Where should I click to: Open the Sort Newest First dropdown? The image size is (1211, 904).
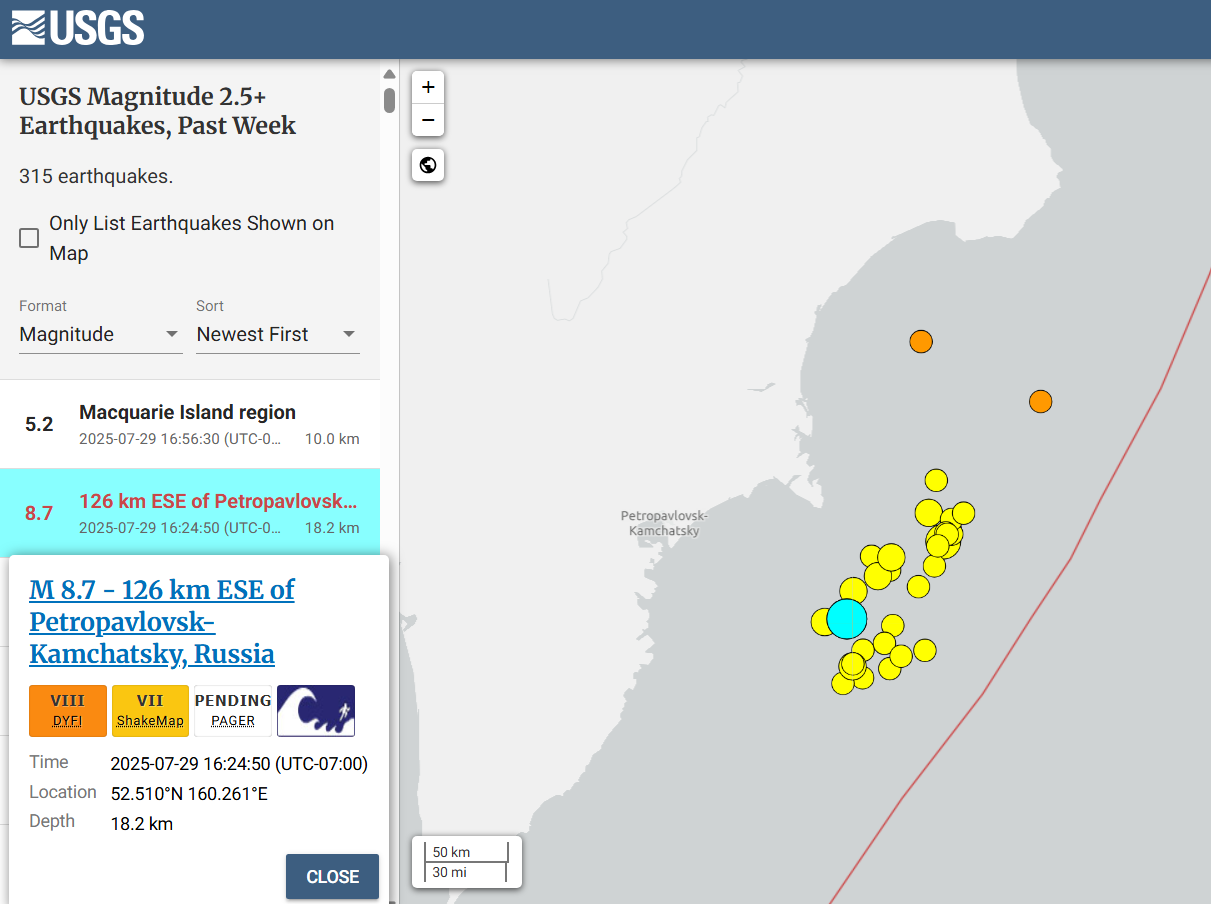coord(277,334)
